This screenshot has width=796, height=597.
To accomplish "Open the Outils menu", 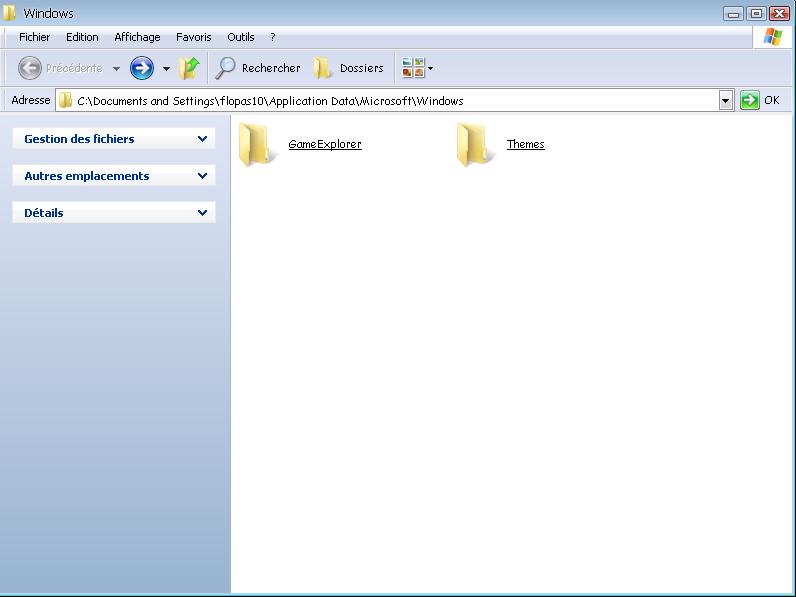I will (x=241, y=37).
